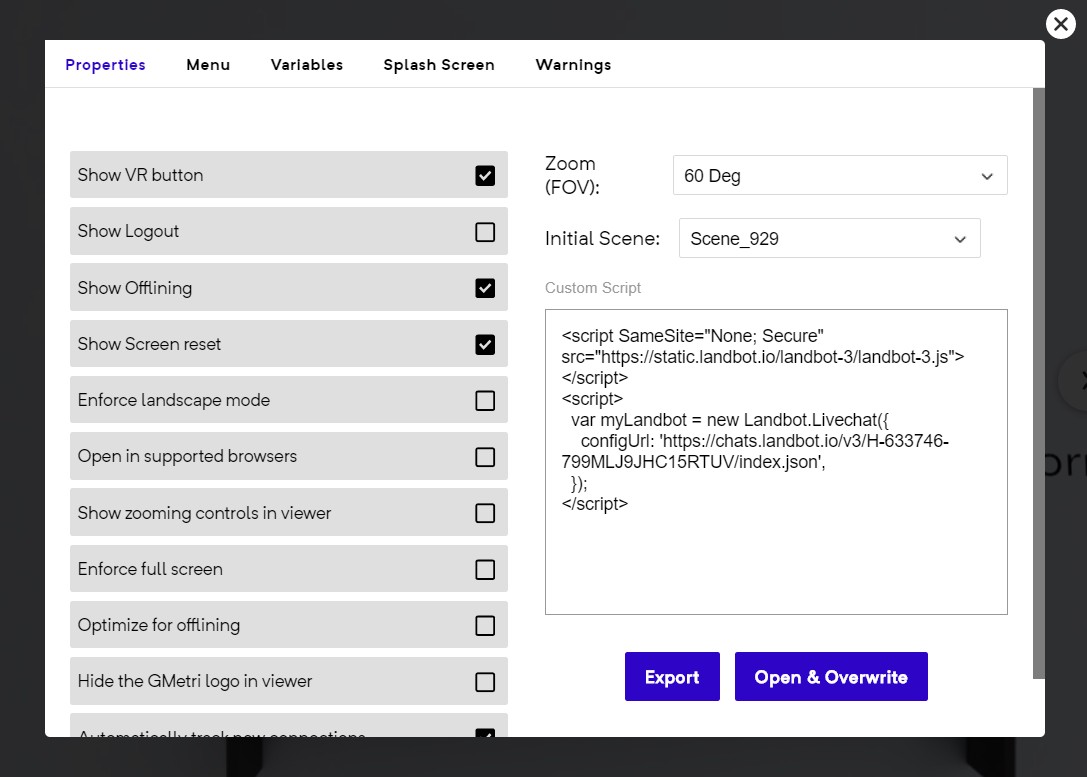Image resolution: width=1087 pixels, height=777 pixels.
Task: Tick the Enforce full screen checkbox
Action: (485, 570)
